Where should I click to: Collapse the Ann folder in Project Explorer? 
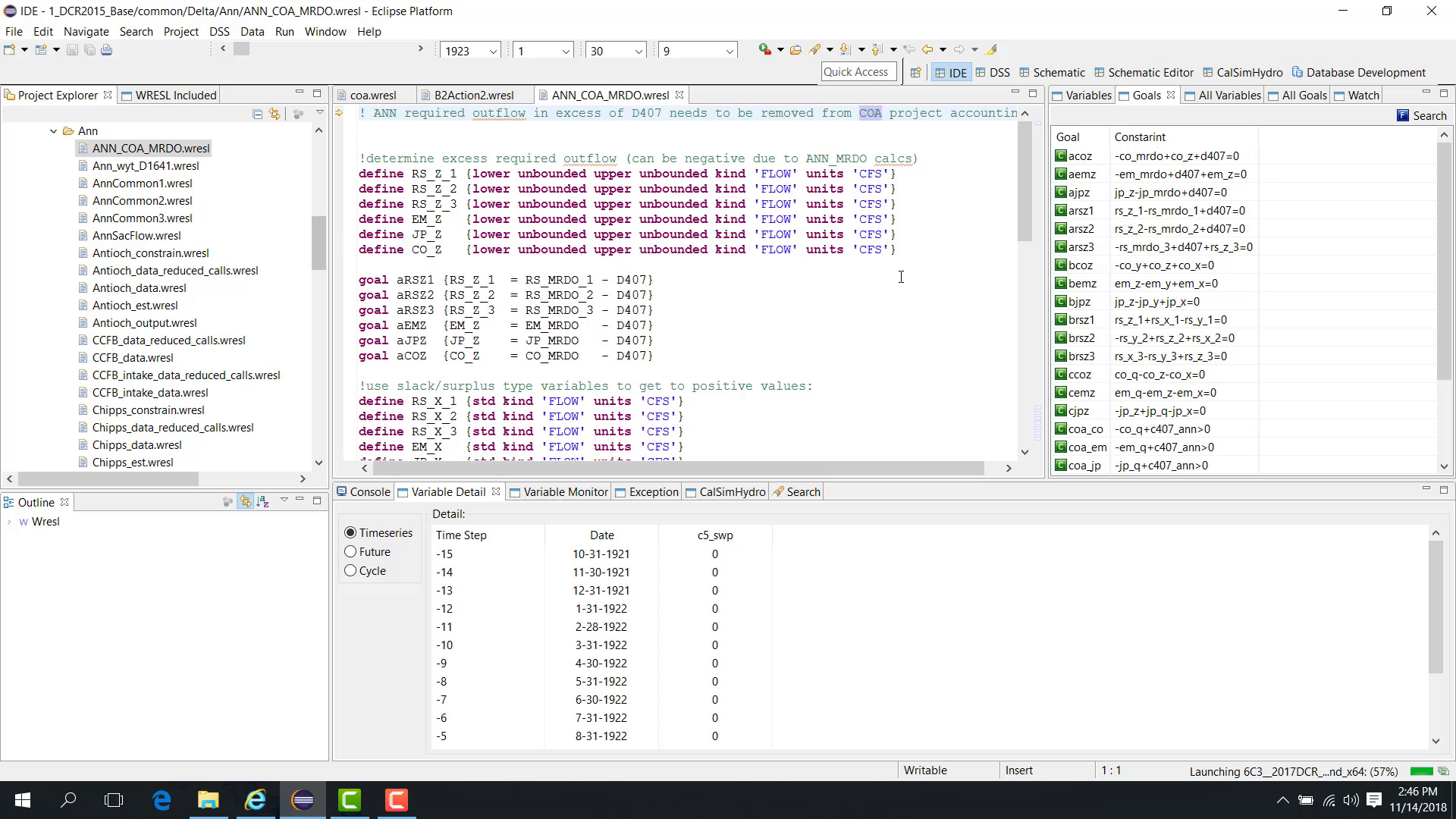(x=54, y=131)
